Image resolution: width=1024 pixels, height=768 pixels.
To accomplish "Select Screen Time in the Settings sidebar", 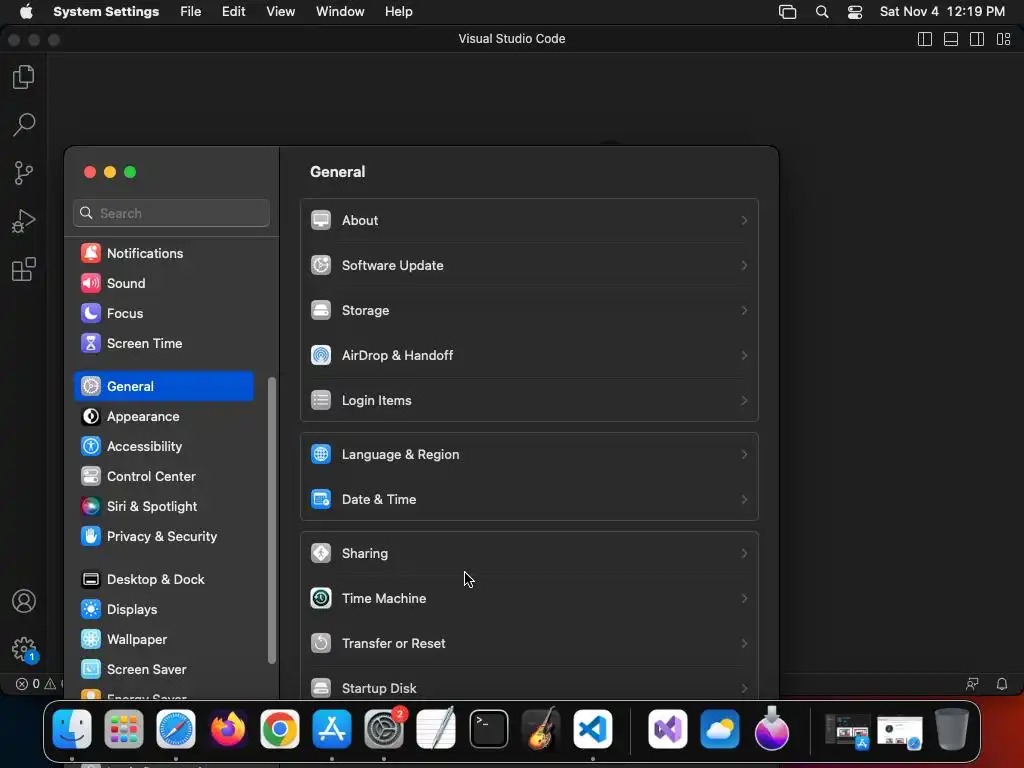I will click(x=163, y=344).
